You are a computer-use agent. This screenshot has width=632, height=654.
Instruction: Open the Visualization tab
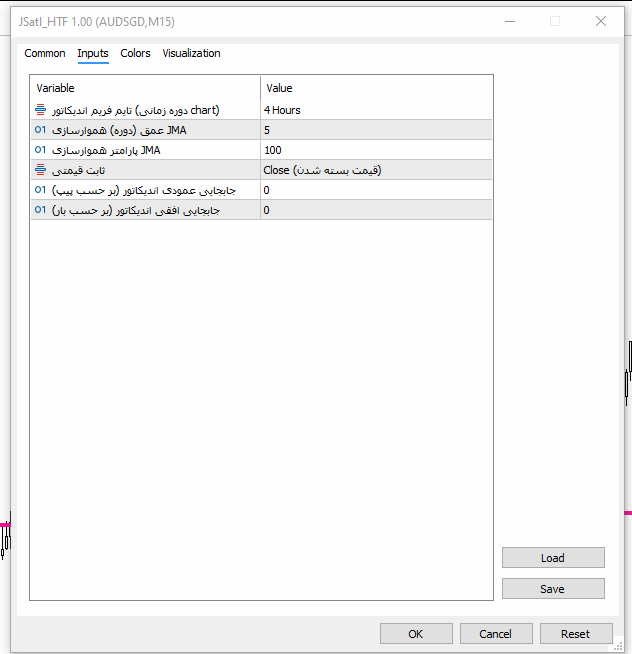pyautogui.click(x=191, y=53)
